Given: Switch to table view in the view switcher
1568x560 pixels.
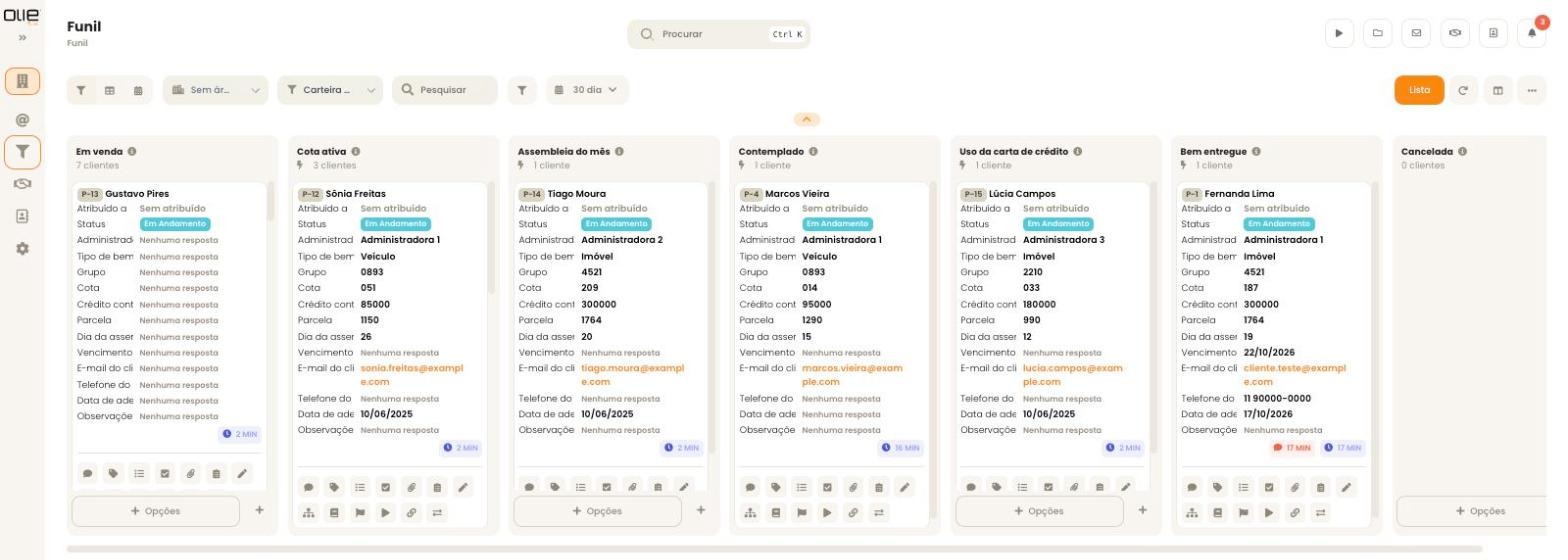Looking at the screenshot, I should (110, 90).
